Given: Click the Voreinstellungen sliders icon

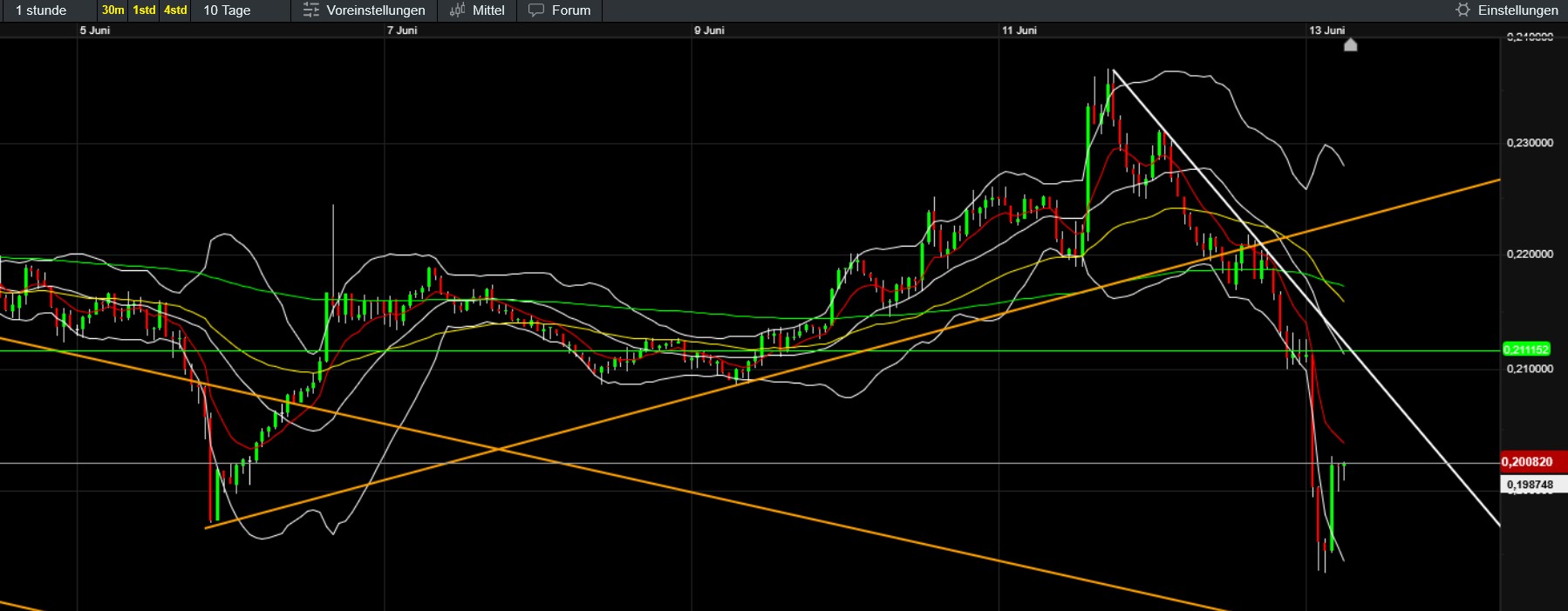Looking at the screenshot, I should (311, 10).
